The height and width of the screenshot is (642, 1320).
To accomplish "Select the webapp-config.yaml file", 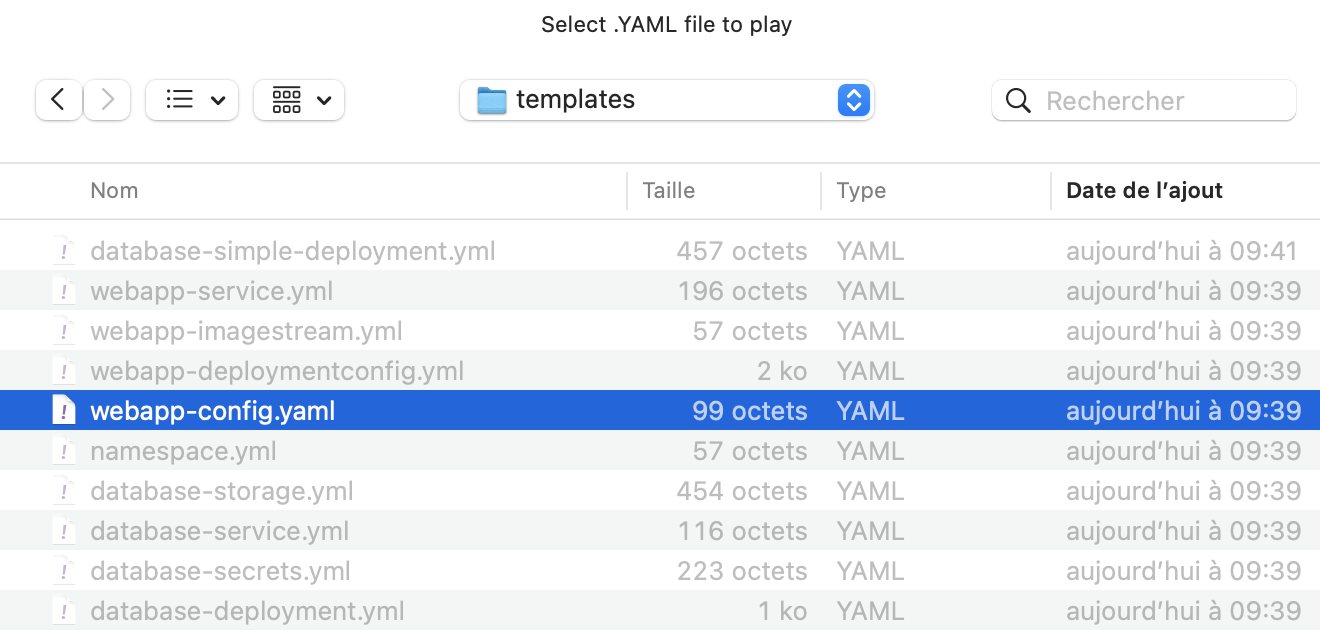I will pos(213,411).
